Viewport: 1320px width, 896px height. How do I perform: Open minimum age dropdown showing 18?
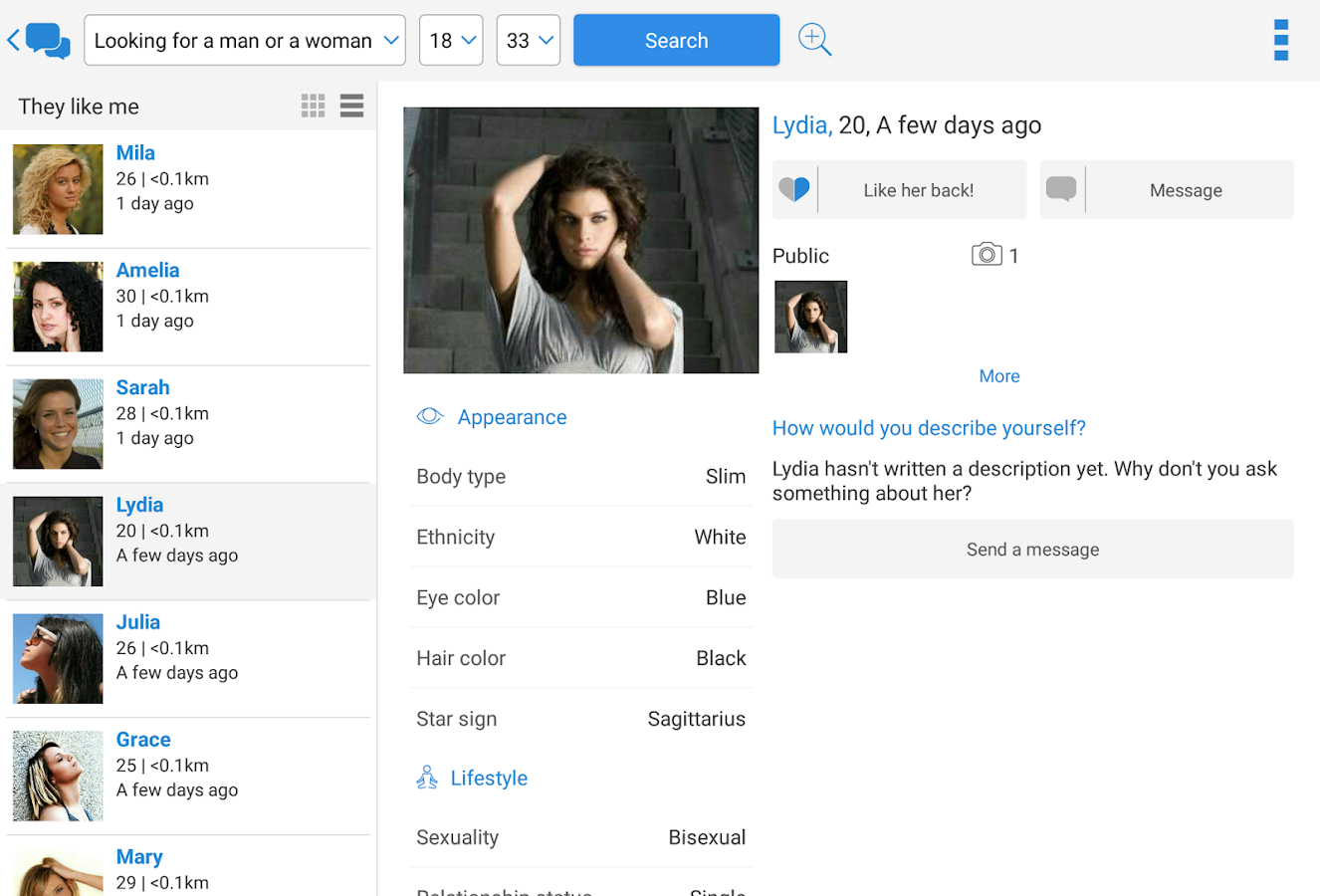[x=451, y=40]
